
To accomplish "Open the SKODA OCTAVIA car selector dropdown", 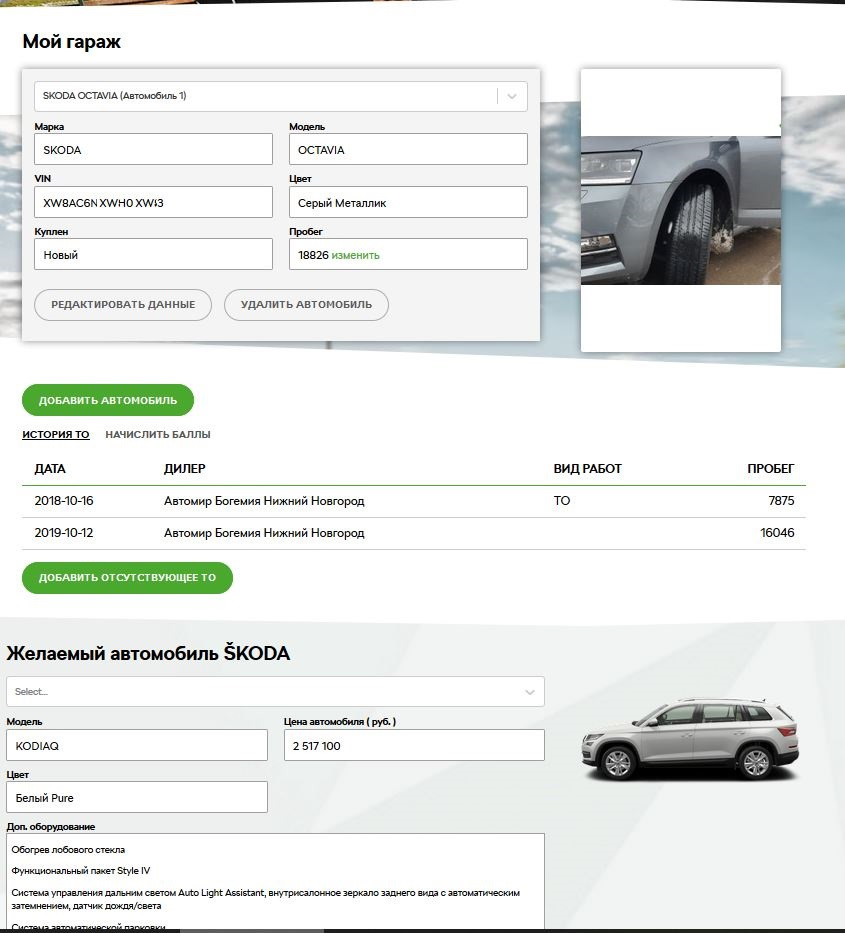I will [280, 96].
